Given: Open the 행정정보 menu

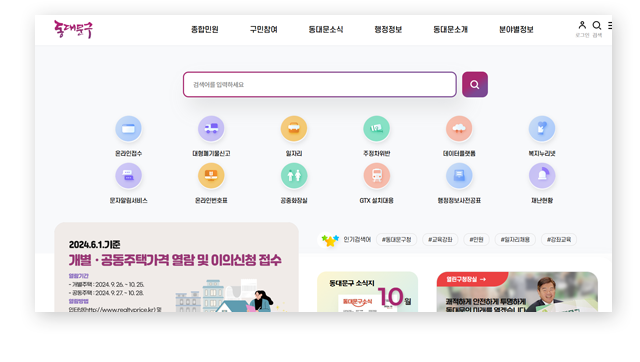Looking at the screenshot, I should (388, 29).
